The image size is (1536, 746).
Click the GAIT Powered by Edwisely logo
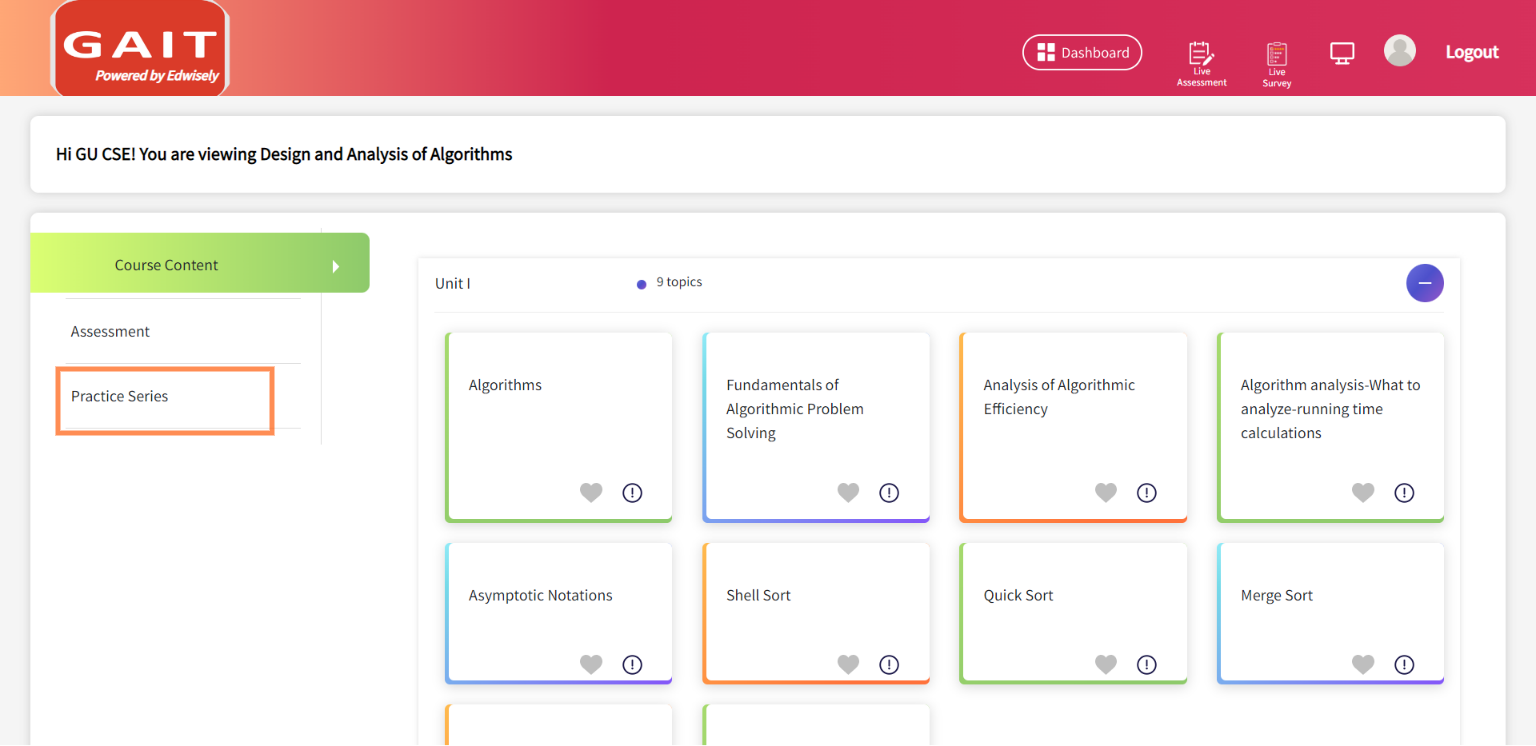pos(140,48)
